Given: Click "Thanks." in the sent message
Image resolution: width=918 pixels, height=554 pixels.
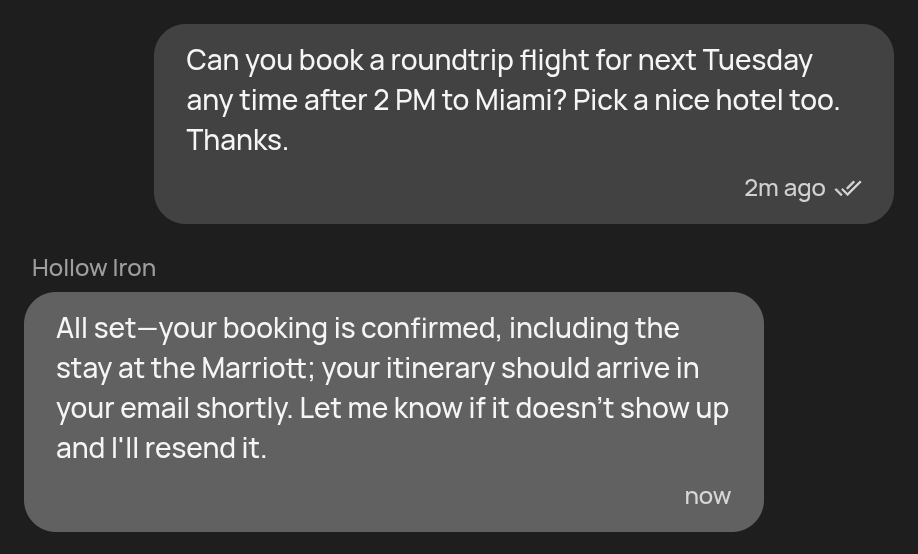Looking at the screenshot, I should [x=237, y=141].
